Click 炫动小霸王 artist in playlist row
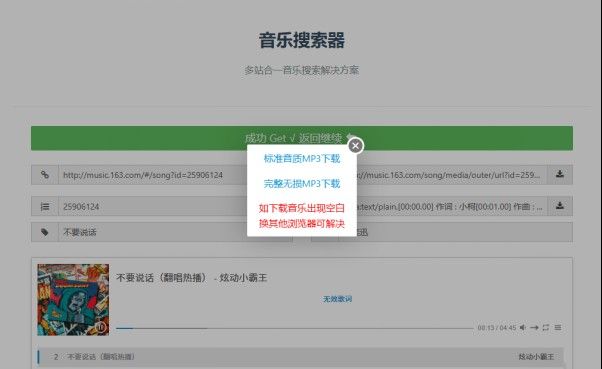 (x=536, y=357)
